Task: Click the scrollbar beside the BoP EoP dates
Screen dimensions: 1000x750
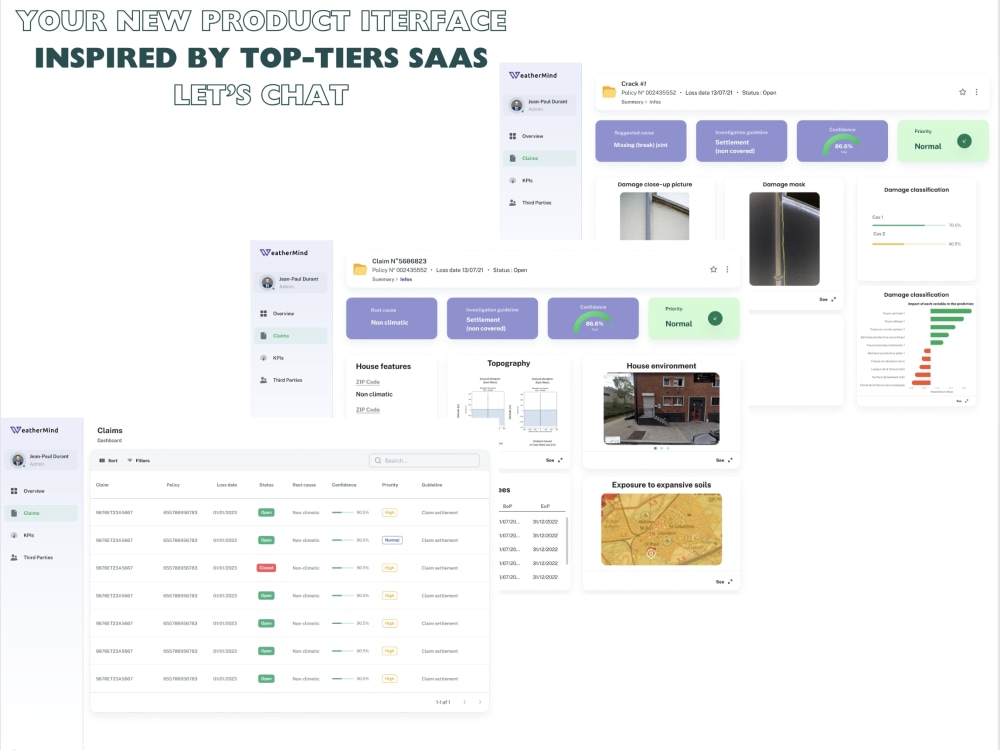Action: (x=567, y=541)
